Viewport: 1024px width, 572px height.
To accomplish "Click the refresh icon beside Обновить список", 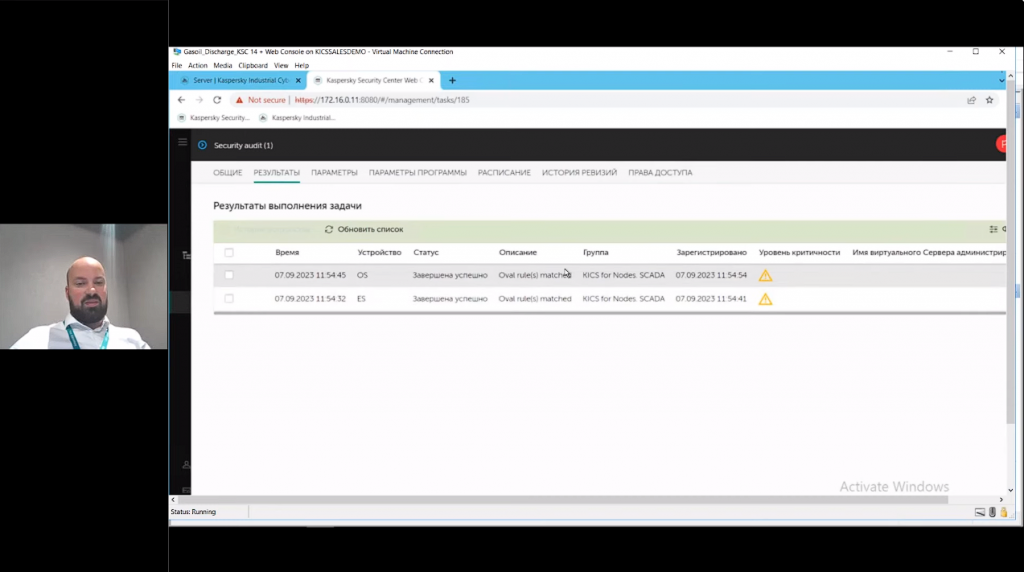I will point(329,229).
